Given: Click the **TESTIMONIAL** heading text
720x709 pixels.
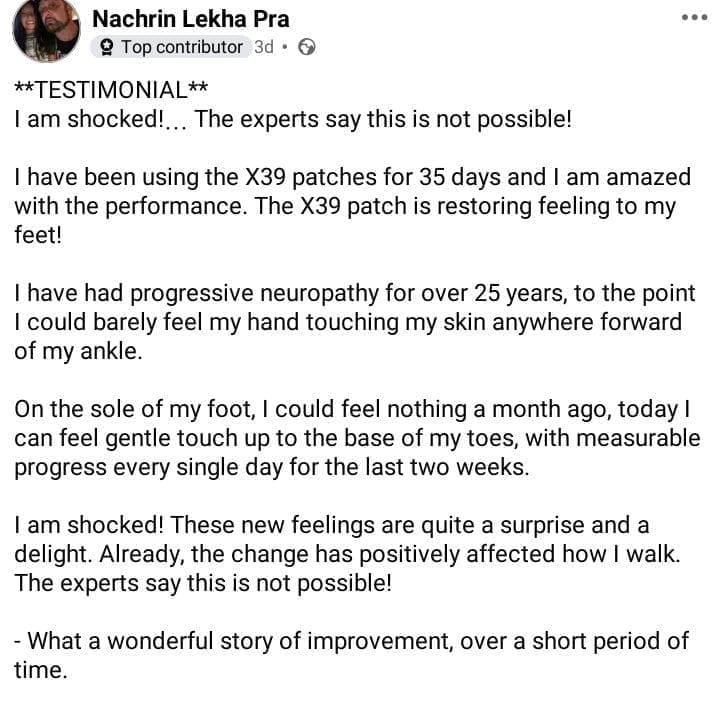Looking at the screenshot, I should 112,90.
